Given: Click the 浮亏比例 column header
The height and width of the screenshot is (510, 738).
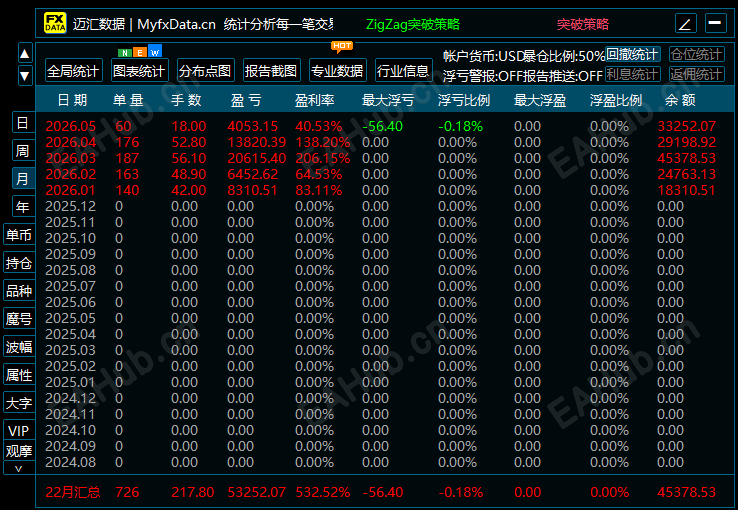Looking at the screenshot, I should (464, 100).
